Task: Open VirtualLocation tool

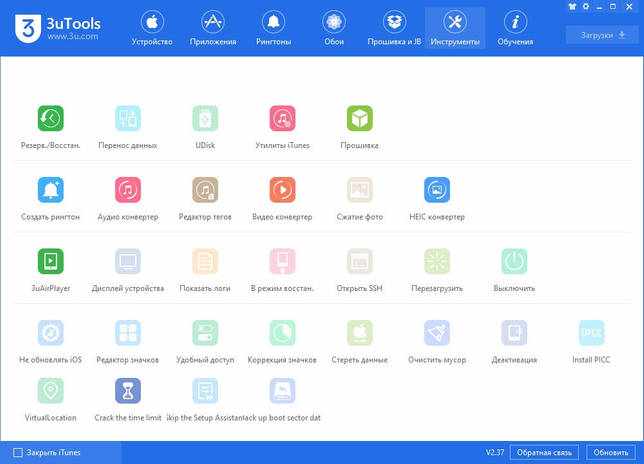Action: (x=51, y=391)
